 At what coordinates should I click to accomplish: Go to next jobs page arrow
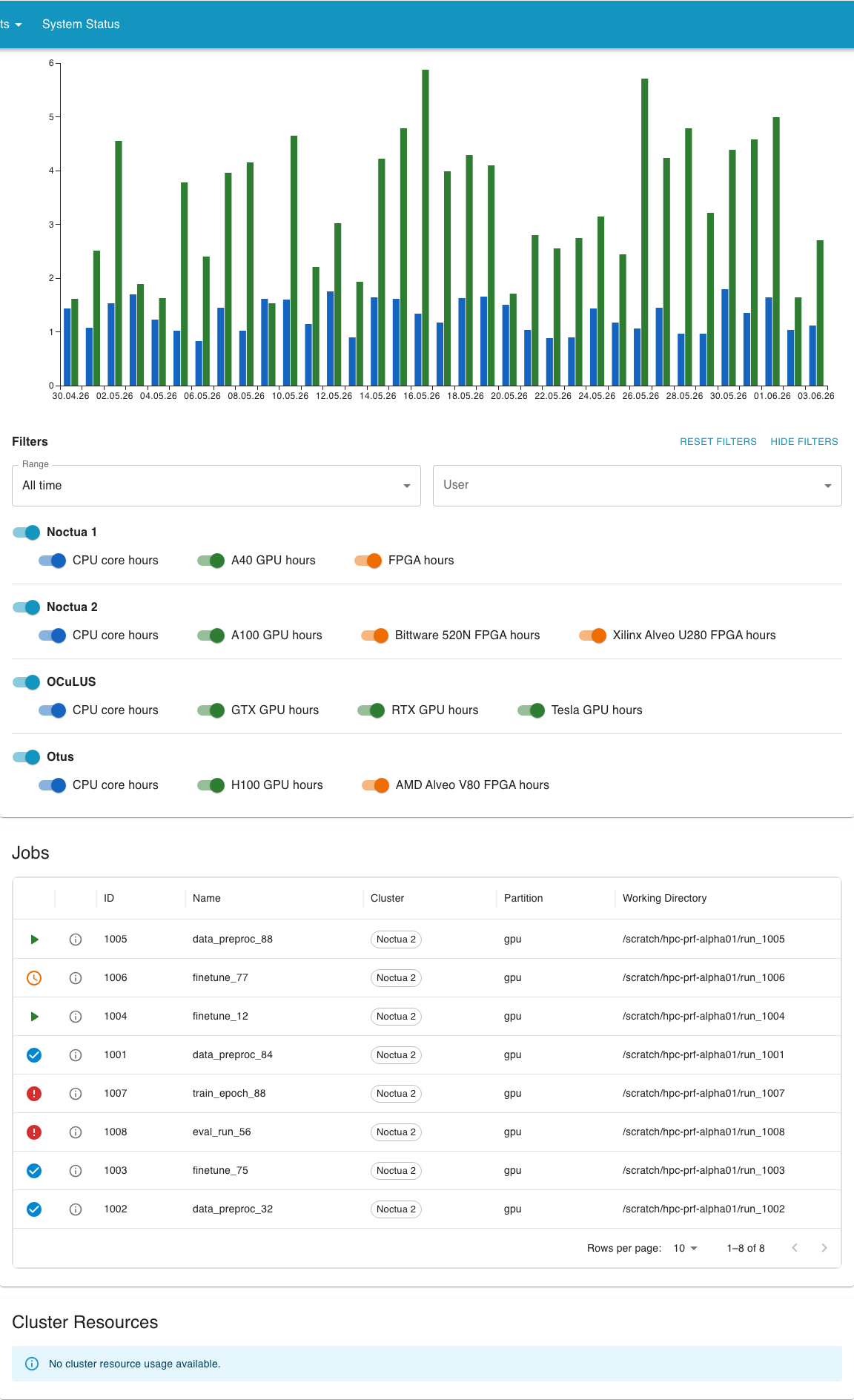(824, 1248)
